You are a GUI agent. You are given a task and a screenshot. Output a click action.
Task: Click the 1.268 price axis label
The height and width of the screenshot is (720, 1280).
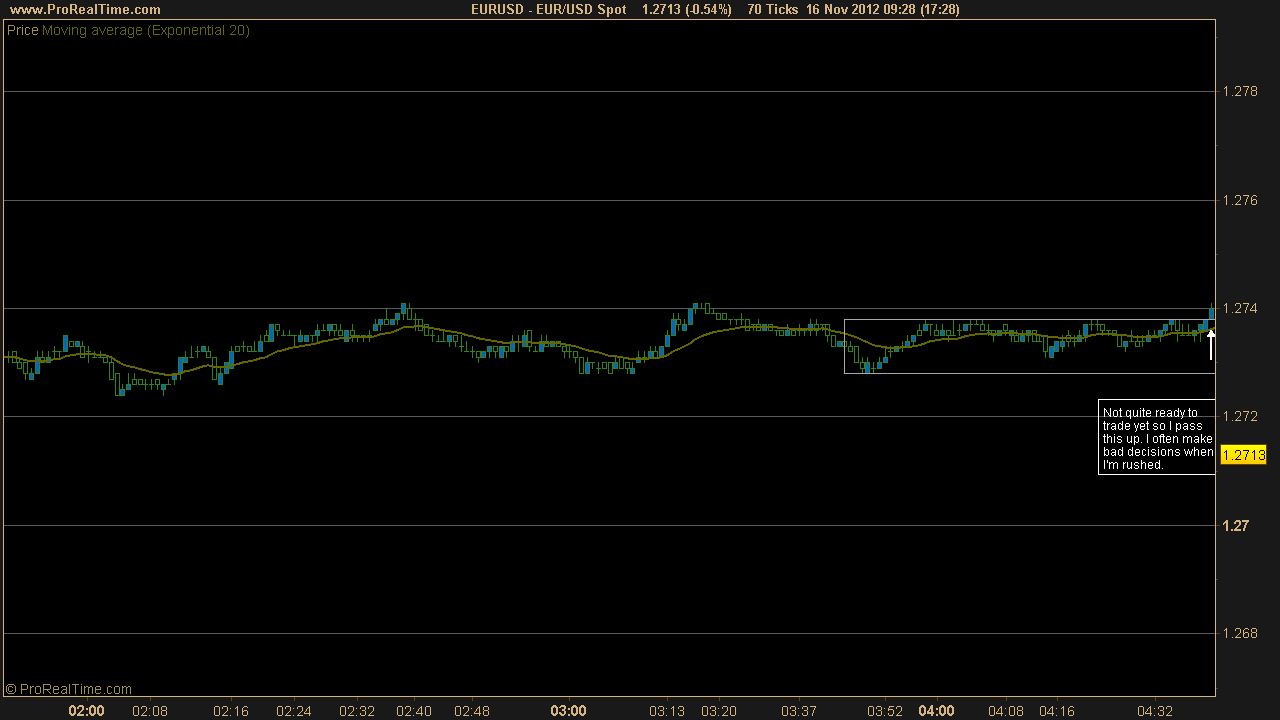point(1241,633)
